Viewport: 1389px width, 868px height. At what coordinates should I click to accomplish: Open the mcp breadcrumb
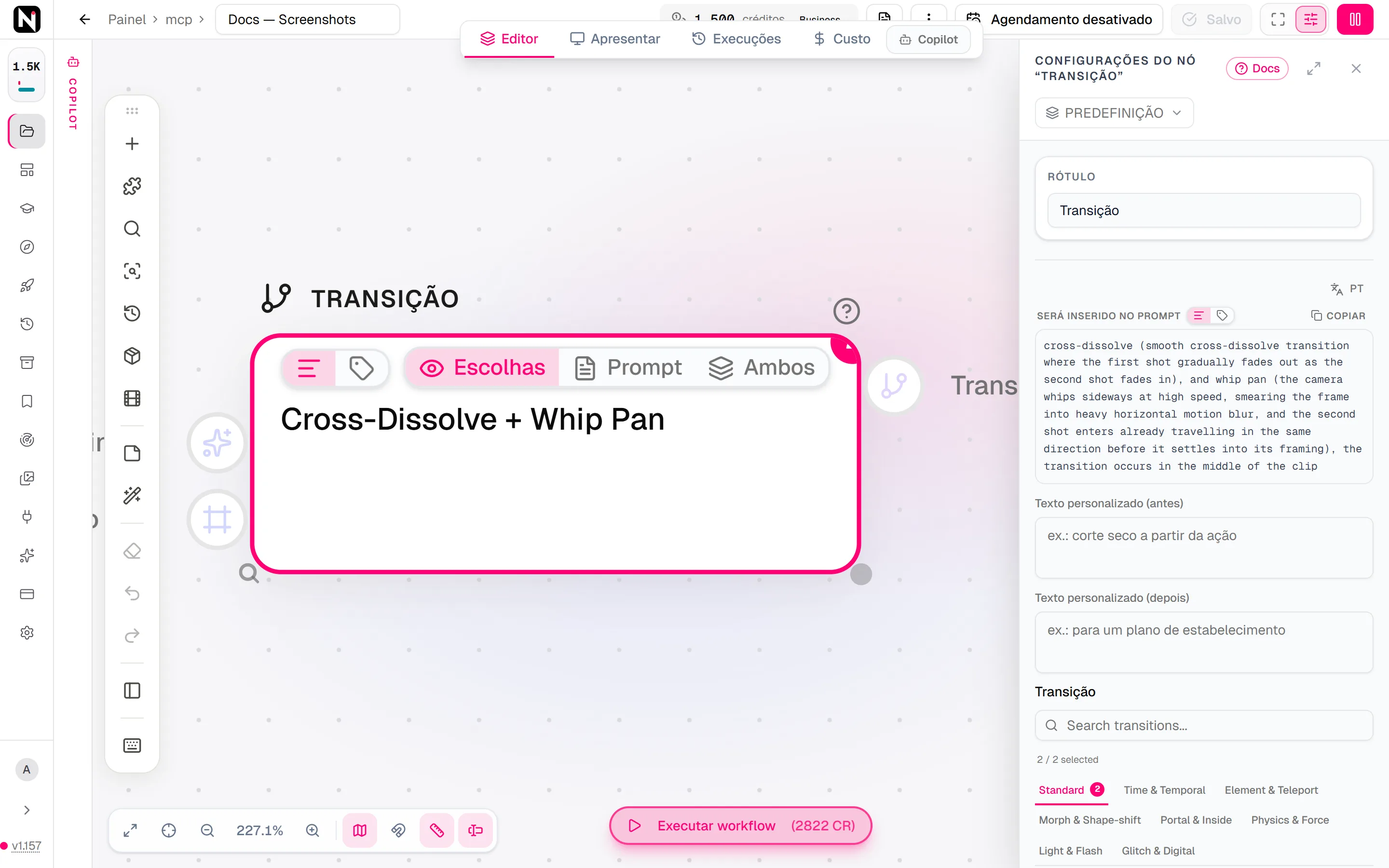coord(179,19)
